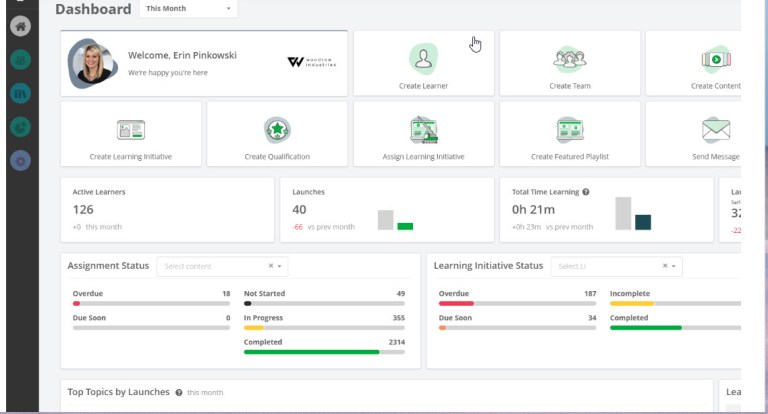Click the Create Featured Playlist icon

pyautogui.click(x=569, y=130)
